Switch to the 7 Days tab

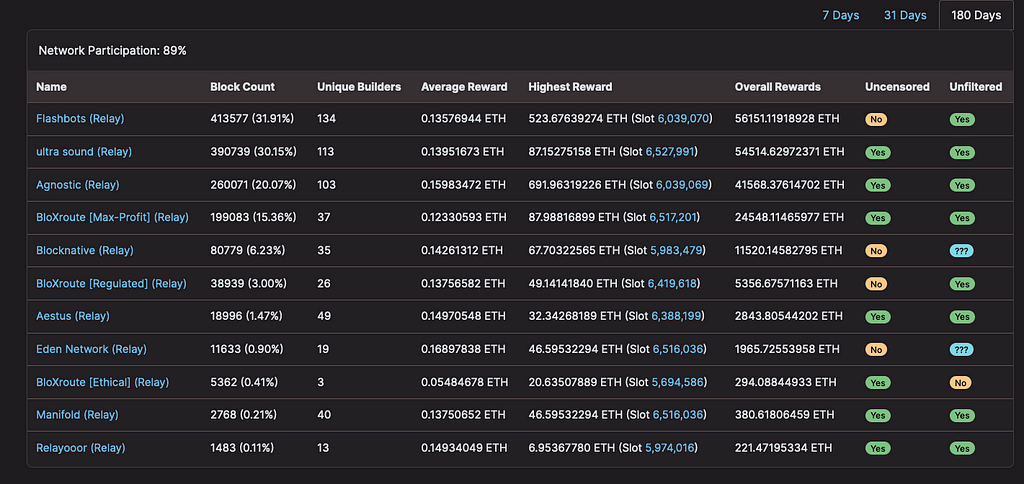coord(840,15)
